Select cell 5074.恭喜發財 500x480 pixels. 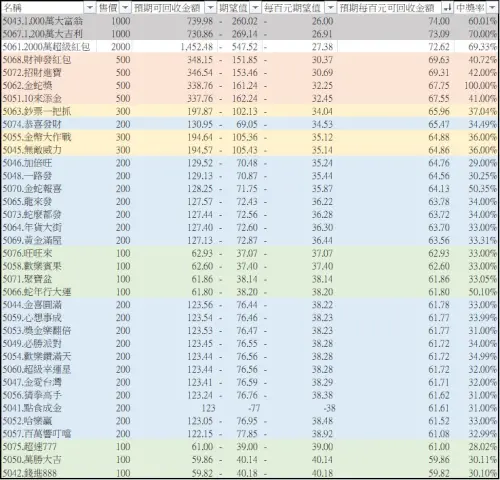(49, 124)
